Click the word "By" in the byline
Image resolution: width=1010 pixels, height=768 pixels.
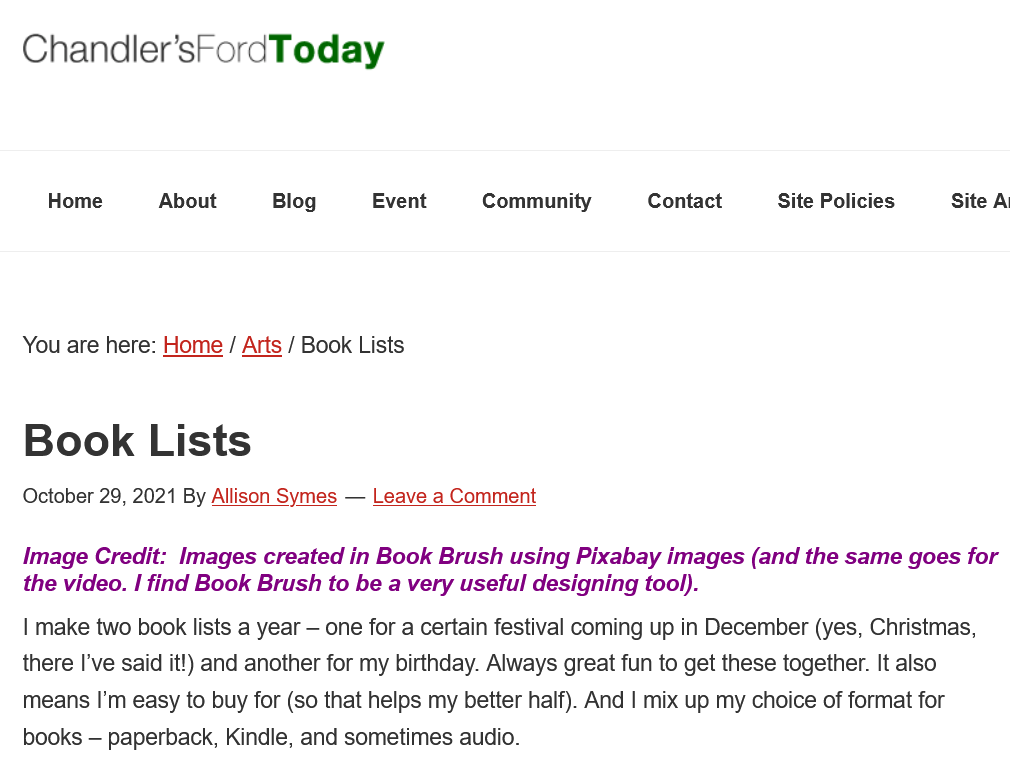click(194, 496)
